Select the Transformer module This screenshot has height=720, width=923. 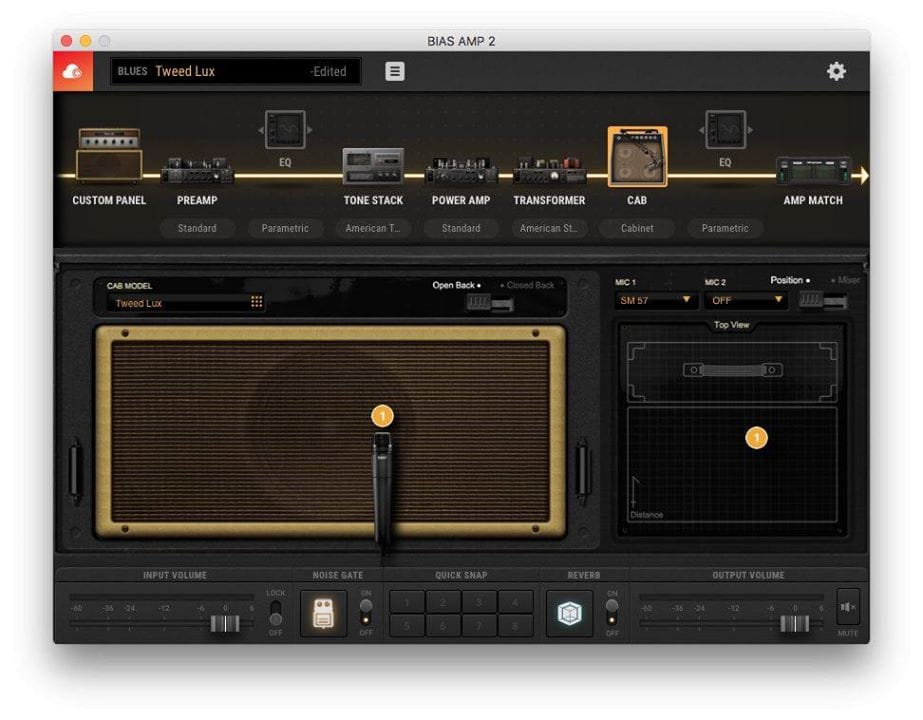549,170
